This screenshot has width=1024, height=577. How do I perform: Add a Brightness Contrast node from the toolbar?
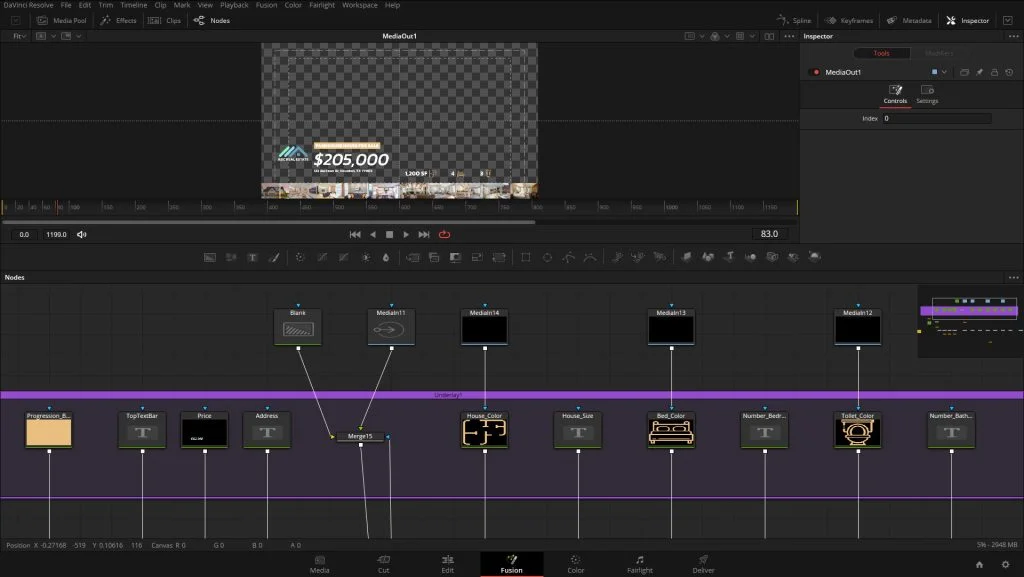tap(366, 257)
